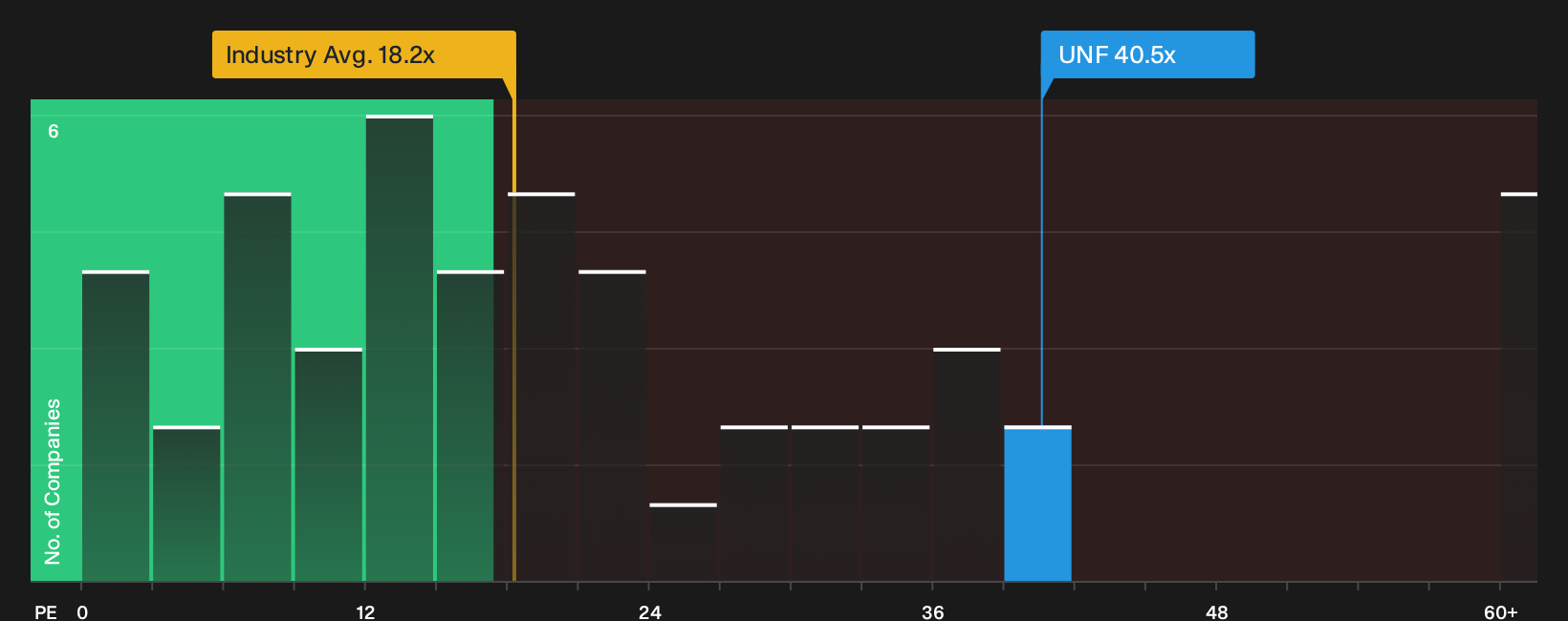Click the x-axis label 0
The image size is (1568, 621).
coord(82,612)
